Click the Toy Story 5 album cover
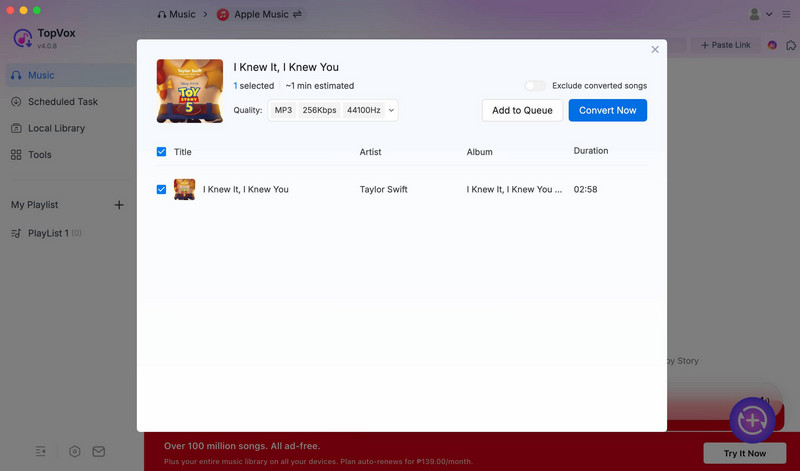Viewport: 800px width, 471px height. [190, 91]
